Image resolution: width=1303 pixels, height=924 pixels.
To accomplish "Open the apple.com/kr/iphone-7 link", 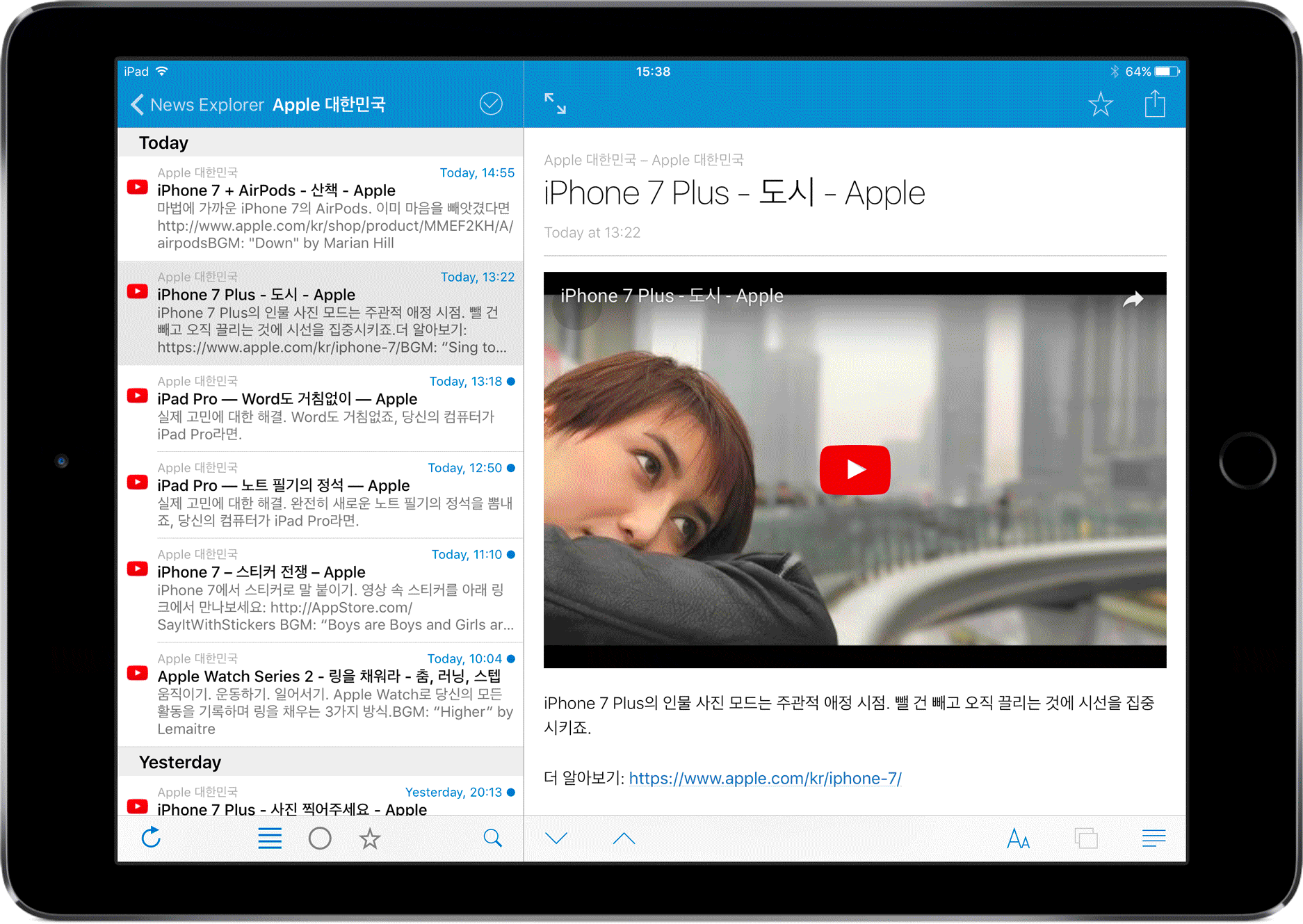I will click(765, 778).
